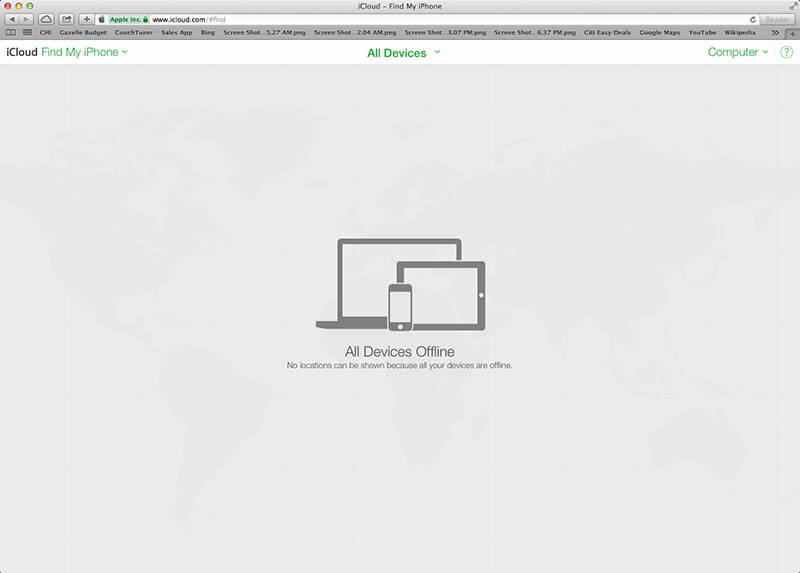Show more bookmarks via double chevron
Image resolution: width=800 pixels, height=573 pixels.
(776, 33)
